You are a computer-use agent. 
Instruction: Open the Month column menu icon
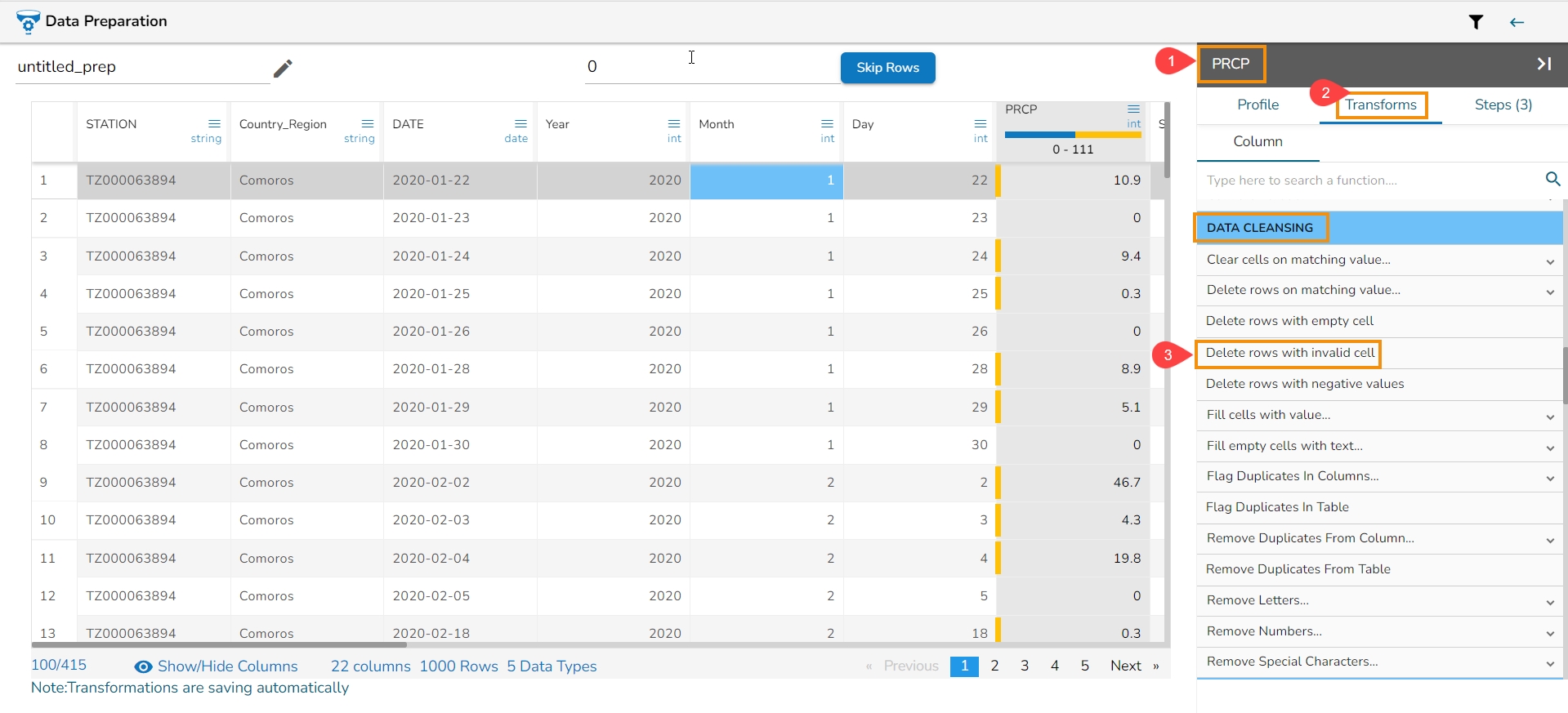(x=827, y=124)
